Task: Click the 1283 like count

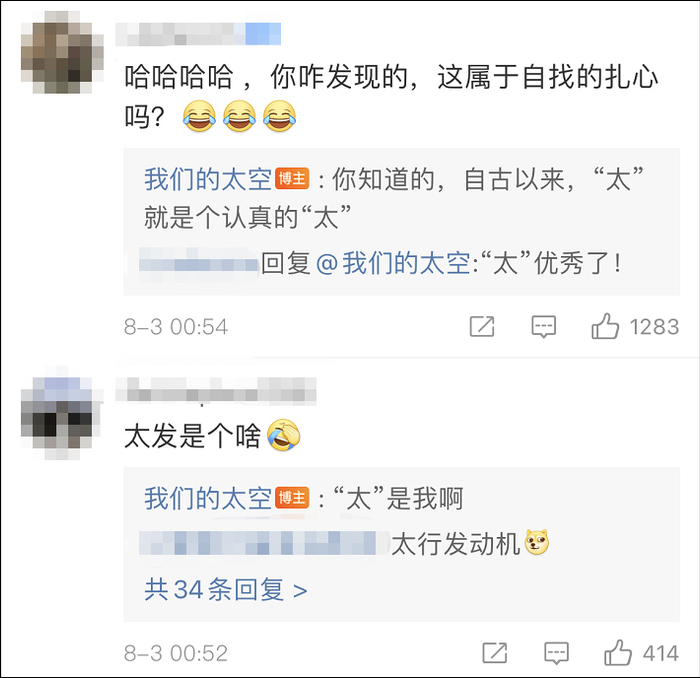Action: 654,327
